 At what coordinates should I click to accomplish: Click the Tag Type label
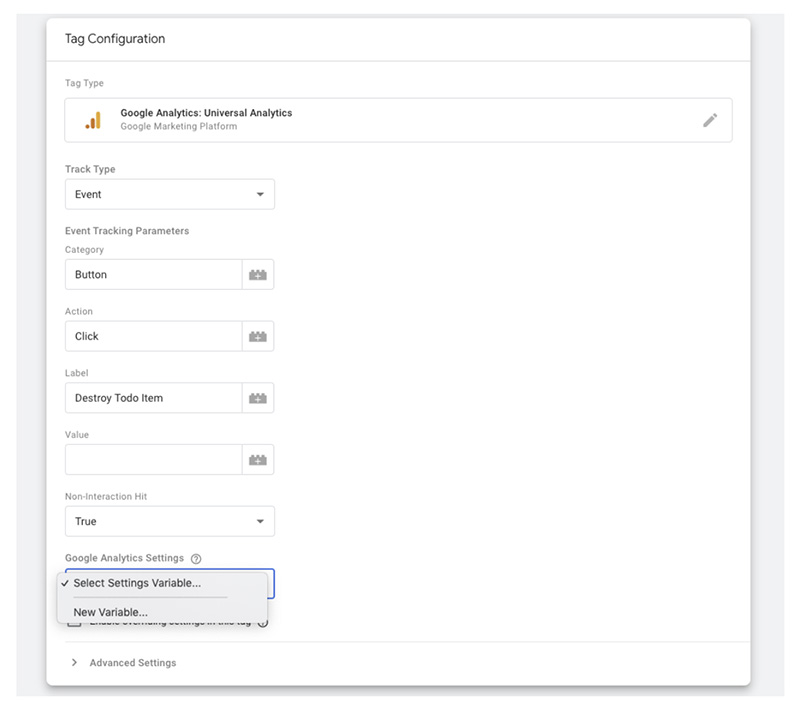click(84, 83)
